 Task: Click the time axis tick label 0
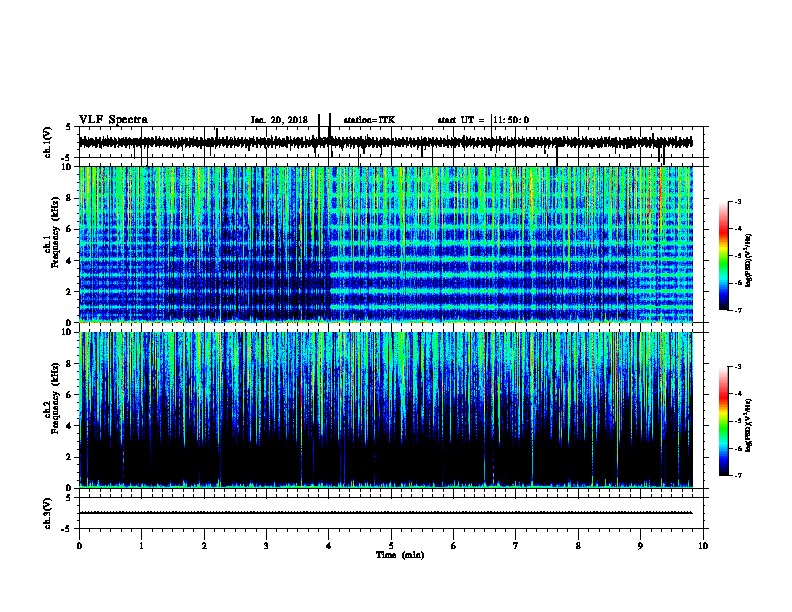pos(79,546)
